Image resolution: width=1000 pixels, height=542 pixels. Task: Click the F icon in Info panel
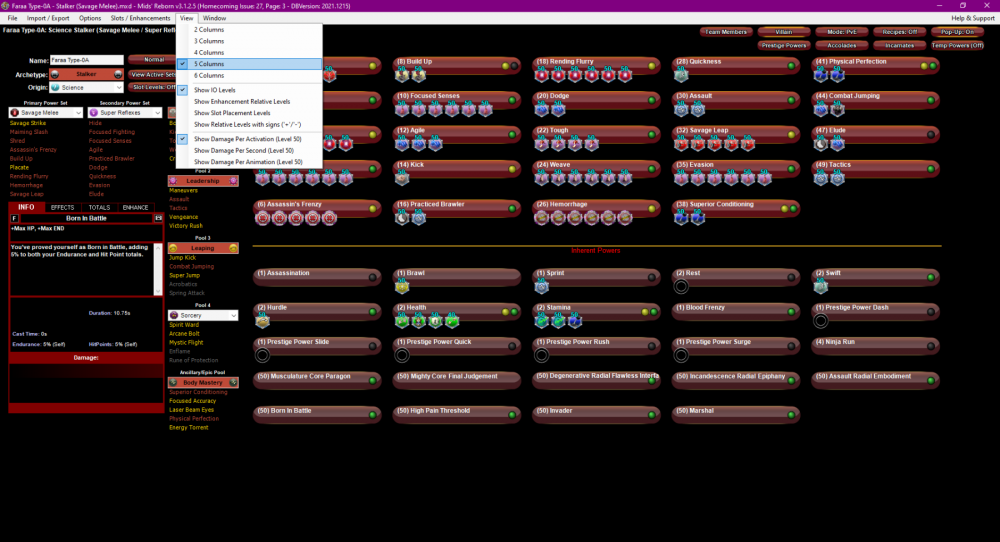pos(14,218)
